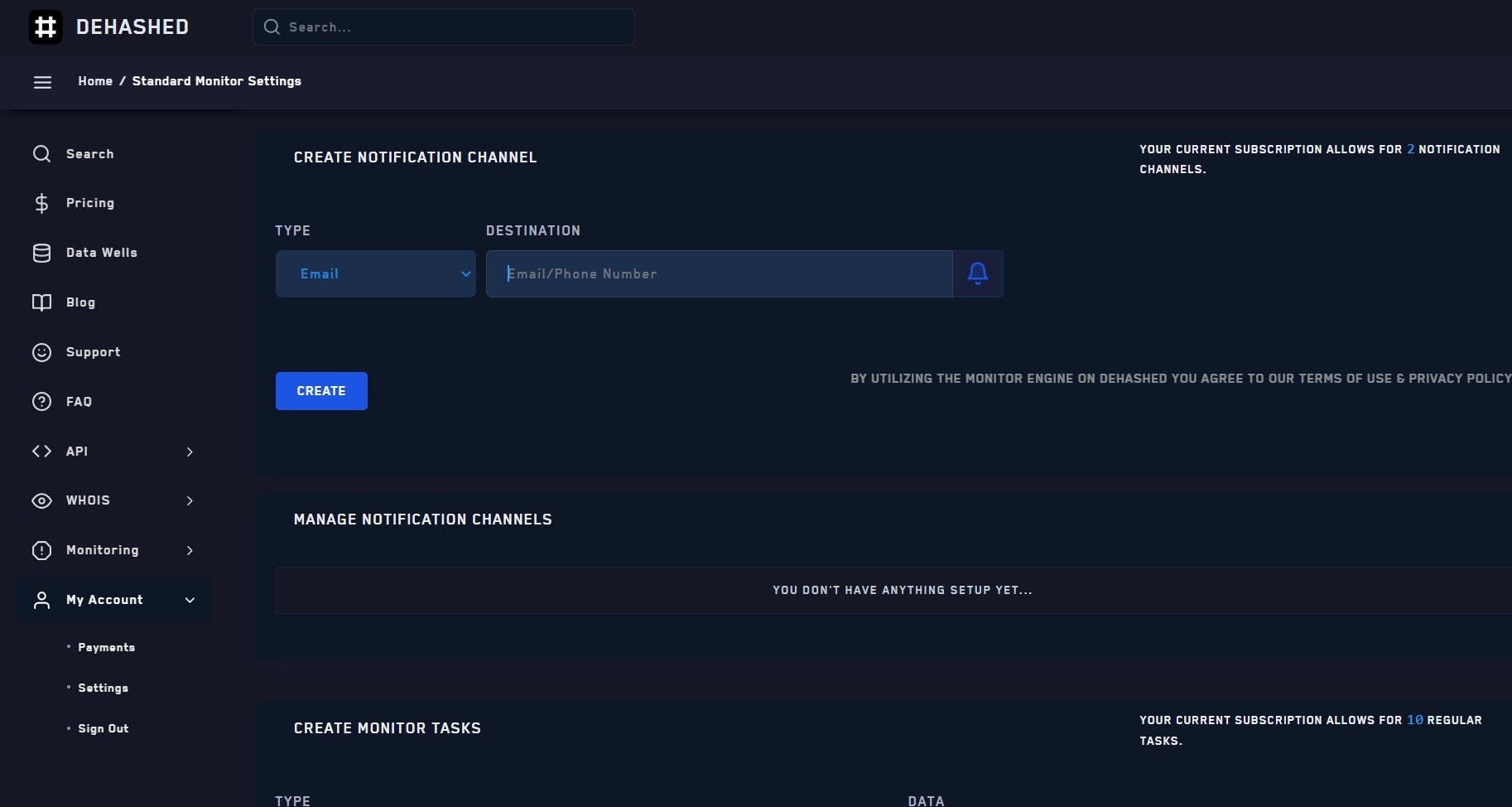
Task: Click the bell icon beside destination field
Action: (978, 273)
